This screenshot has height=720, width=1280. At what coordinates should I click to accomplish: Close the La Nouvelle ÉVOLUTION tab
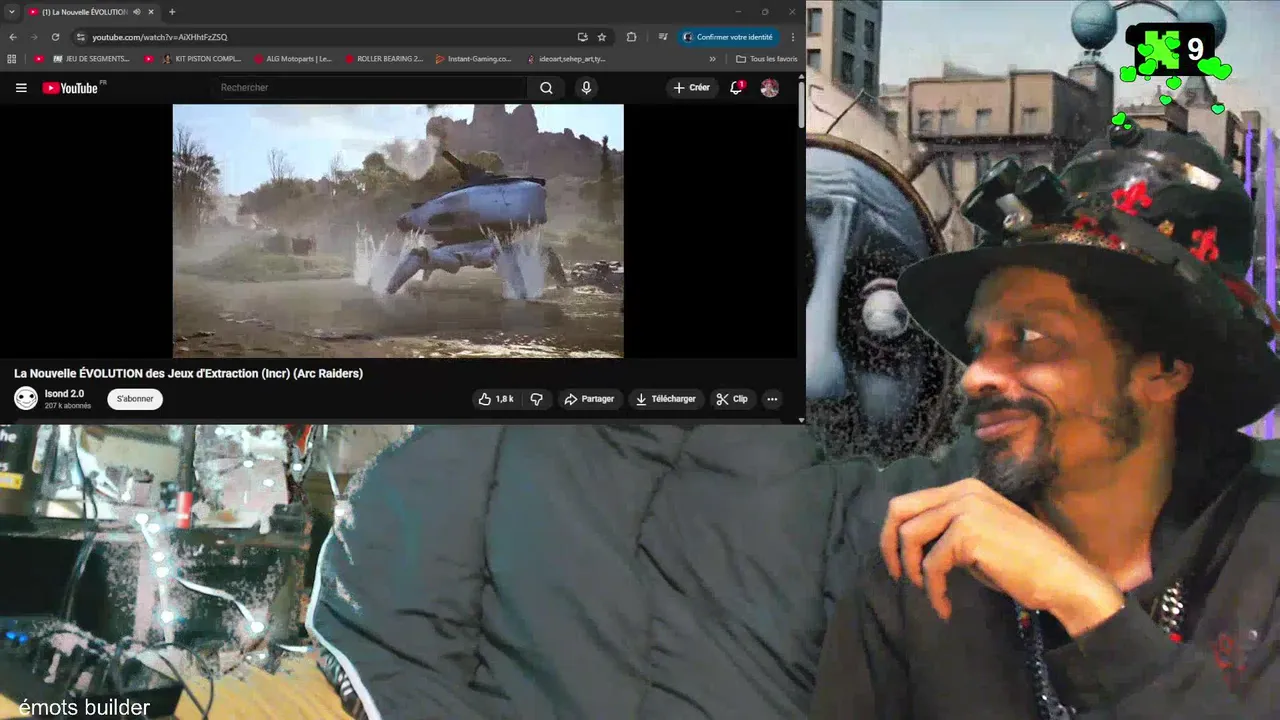point(152,12)
